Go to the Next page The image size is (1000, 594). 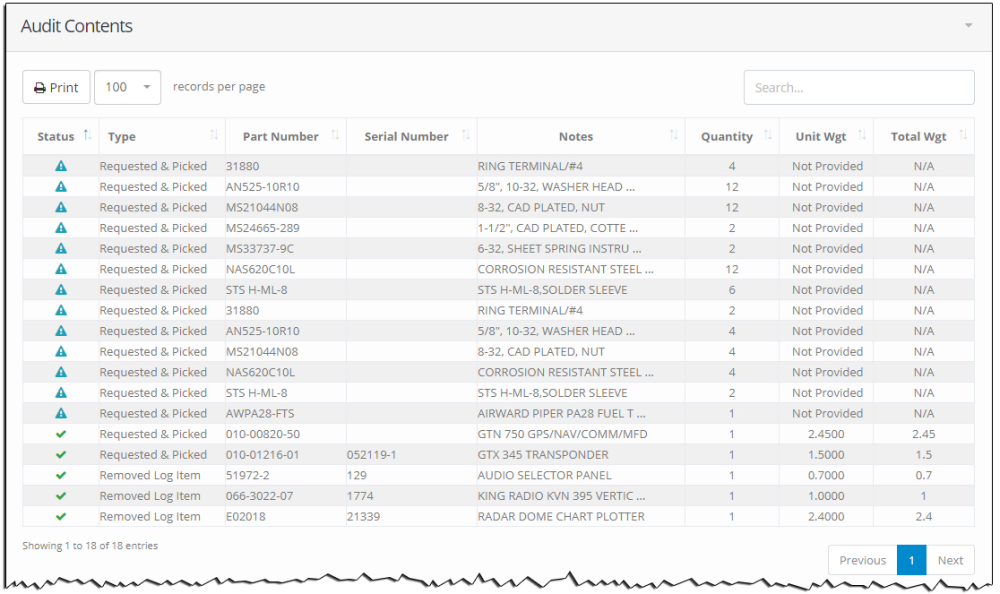(x=950, y=560)
